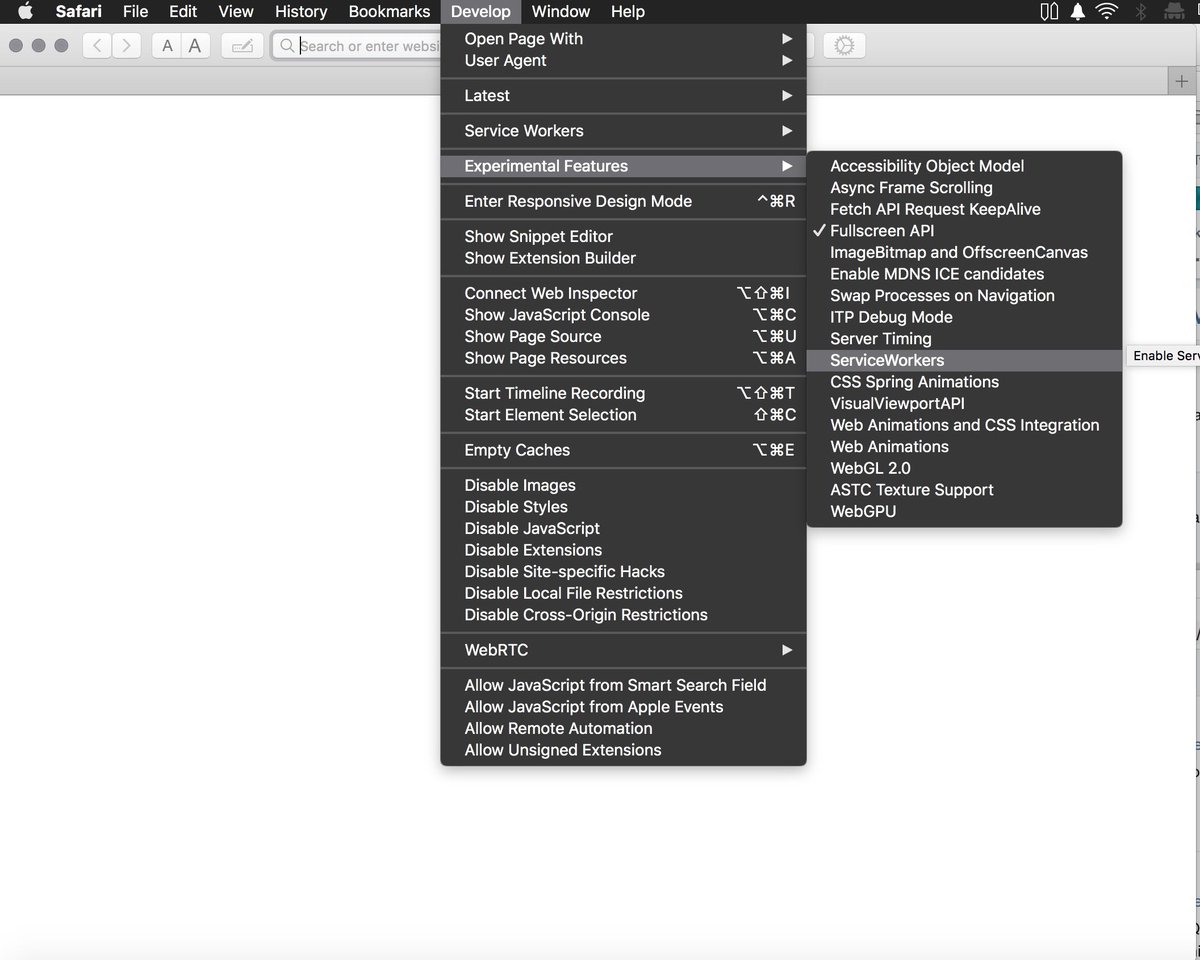Focus the Safari address search field
Screen dimensions: 1200x960
[357, 46]
